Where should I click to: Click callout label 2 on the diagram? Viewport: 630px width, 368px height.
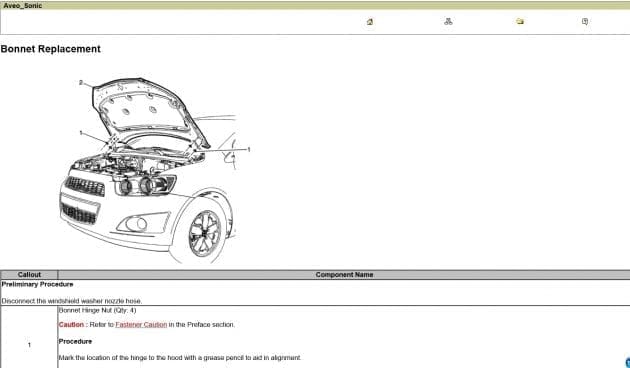pyautogui.click(x=81, y=82)
